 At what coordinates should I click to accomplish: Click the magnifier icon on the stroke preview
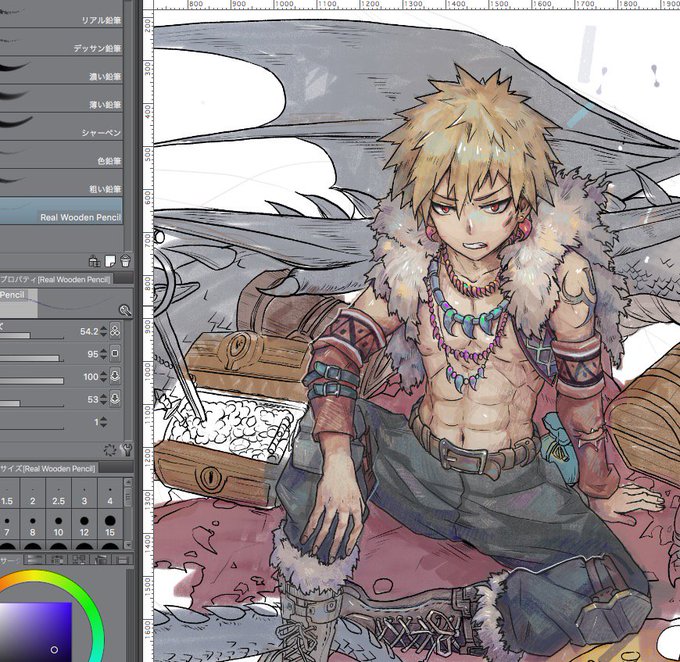125,310
